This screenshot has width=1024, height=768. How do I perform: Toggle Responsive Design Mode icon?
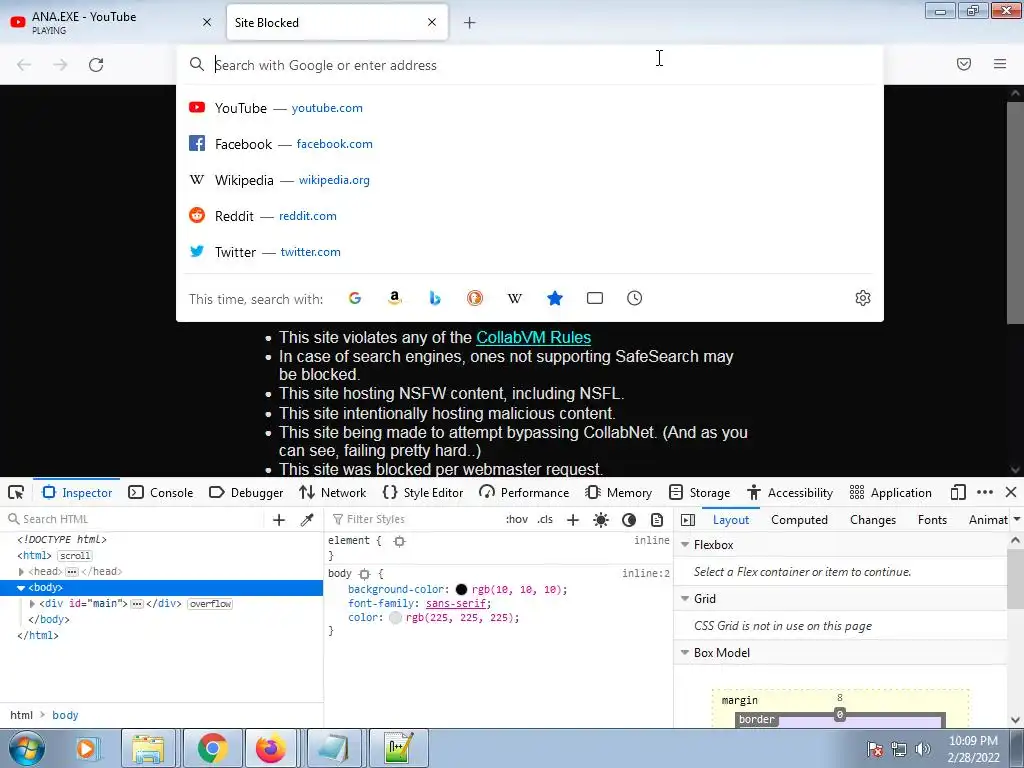[x=958, y=492]
